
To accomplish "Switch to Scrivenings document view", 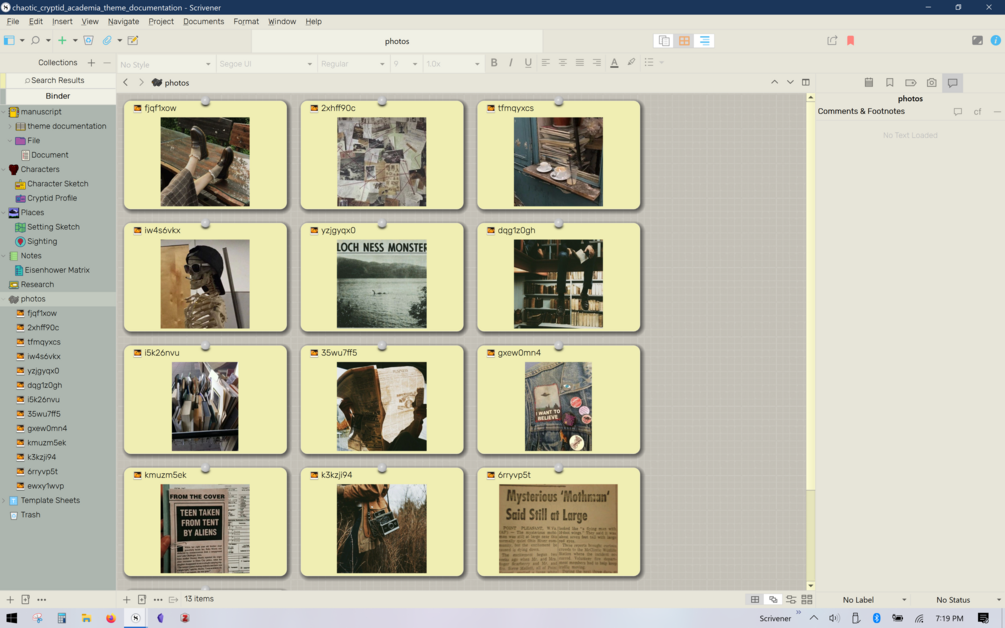I will click(664, 40).
